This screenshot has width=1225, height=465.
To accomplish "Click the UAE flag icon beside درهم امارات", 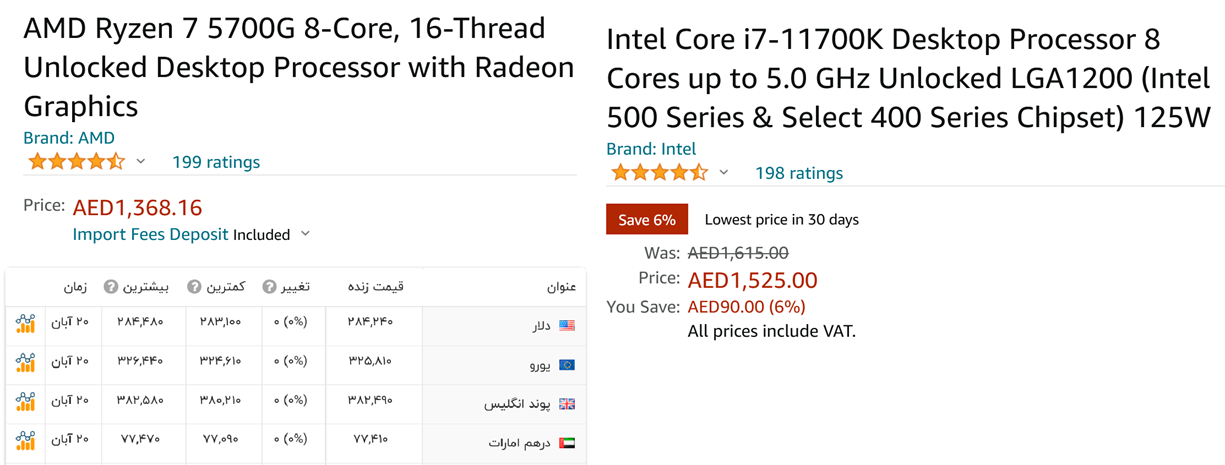I will 567,442.
